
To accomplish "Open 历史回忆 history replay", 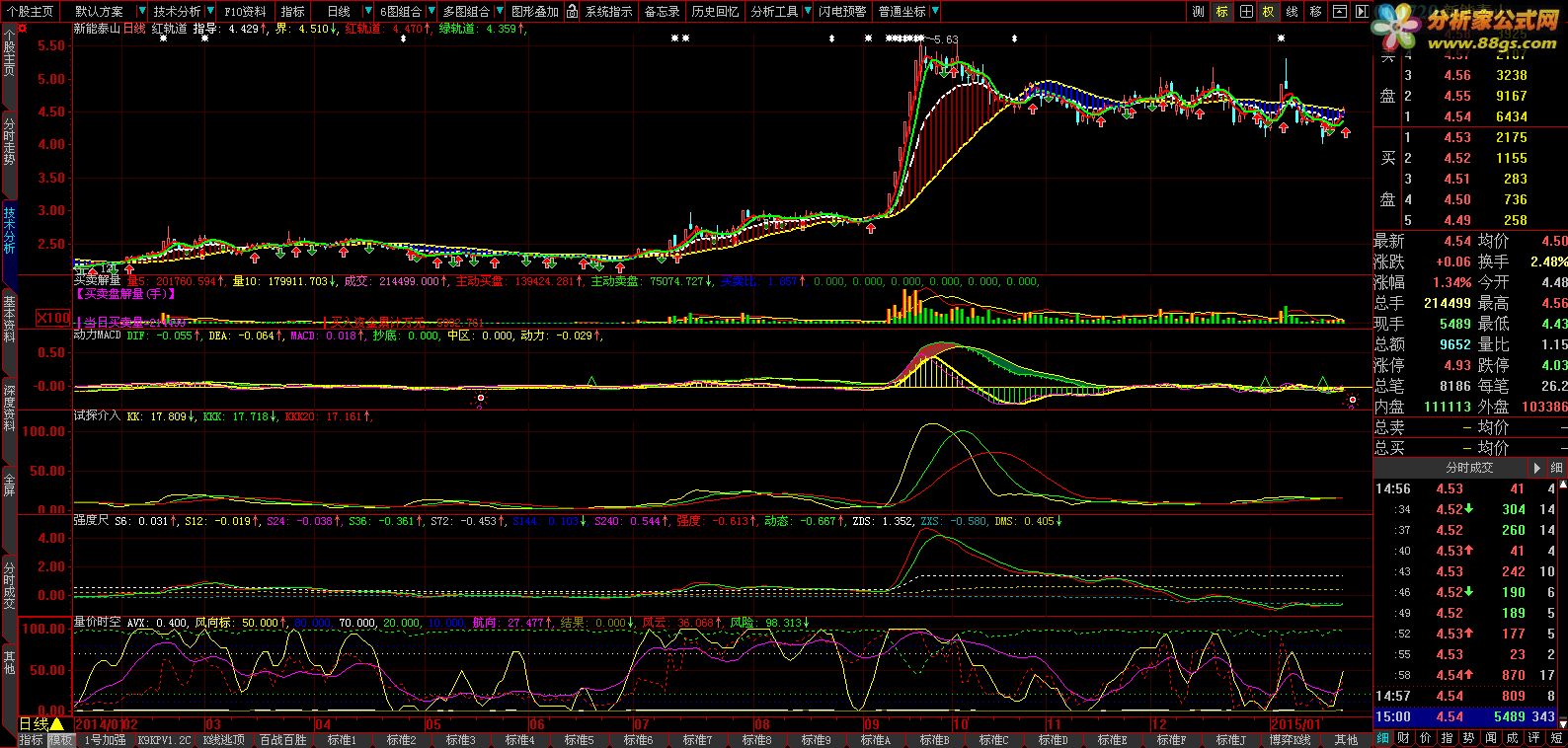I will [715, 12].
